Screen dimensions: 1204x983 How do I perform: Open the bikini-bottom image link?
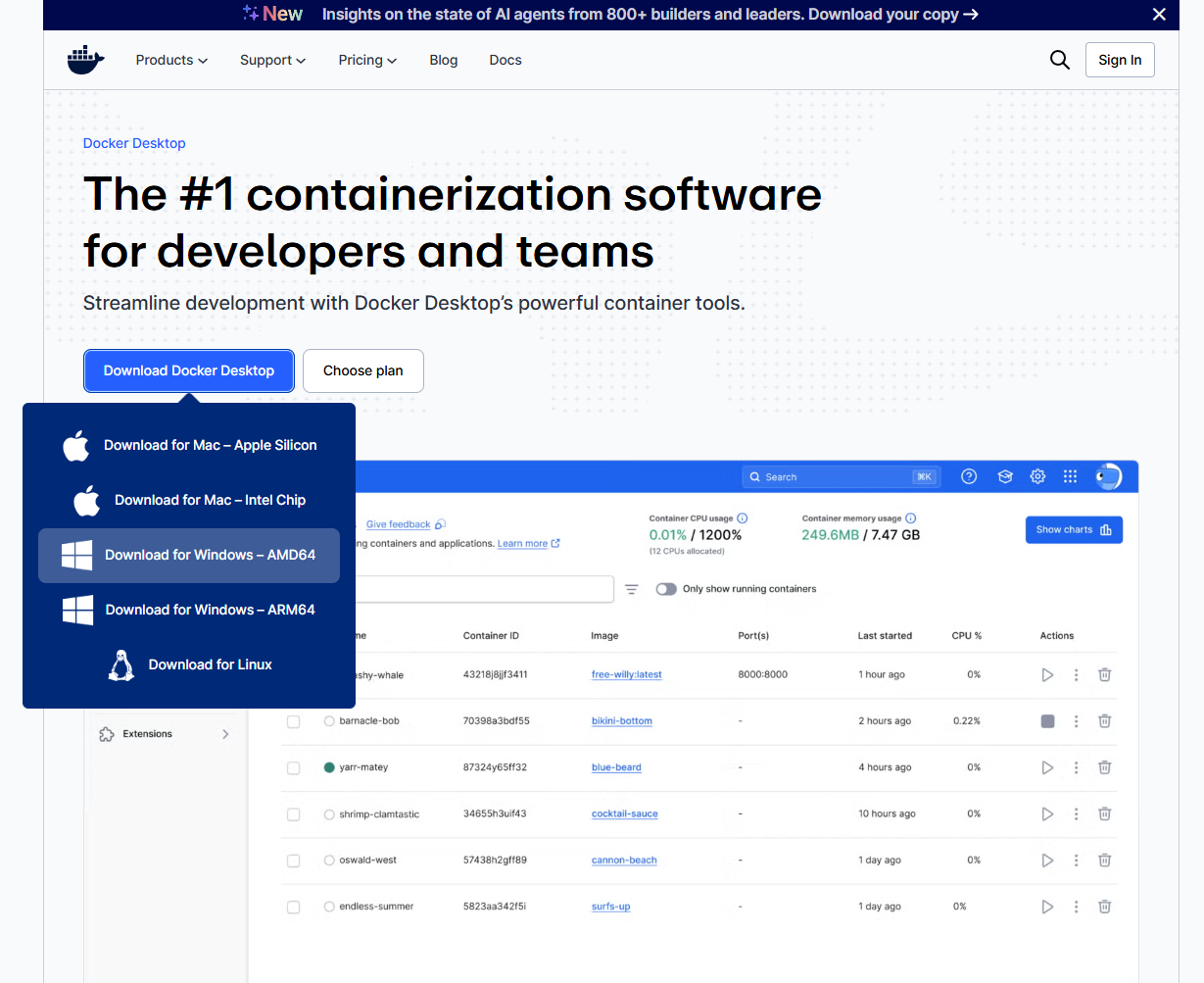(x=622, y=721)
